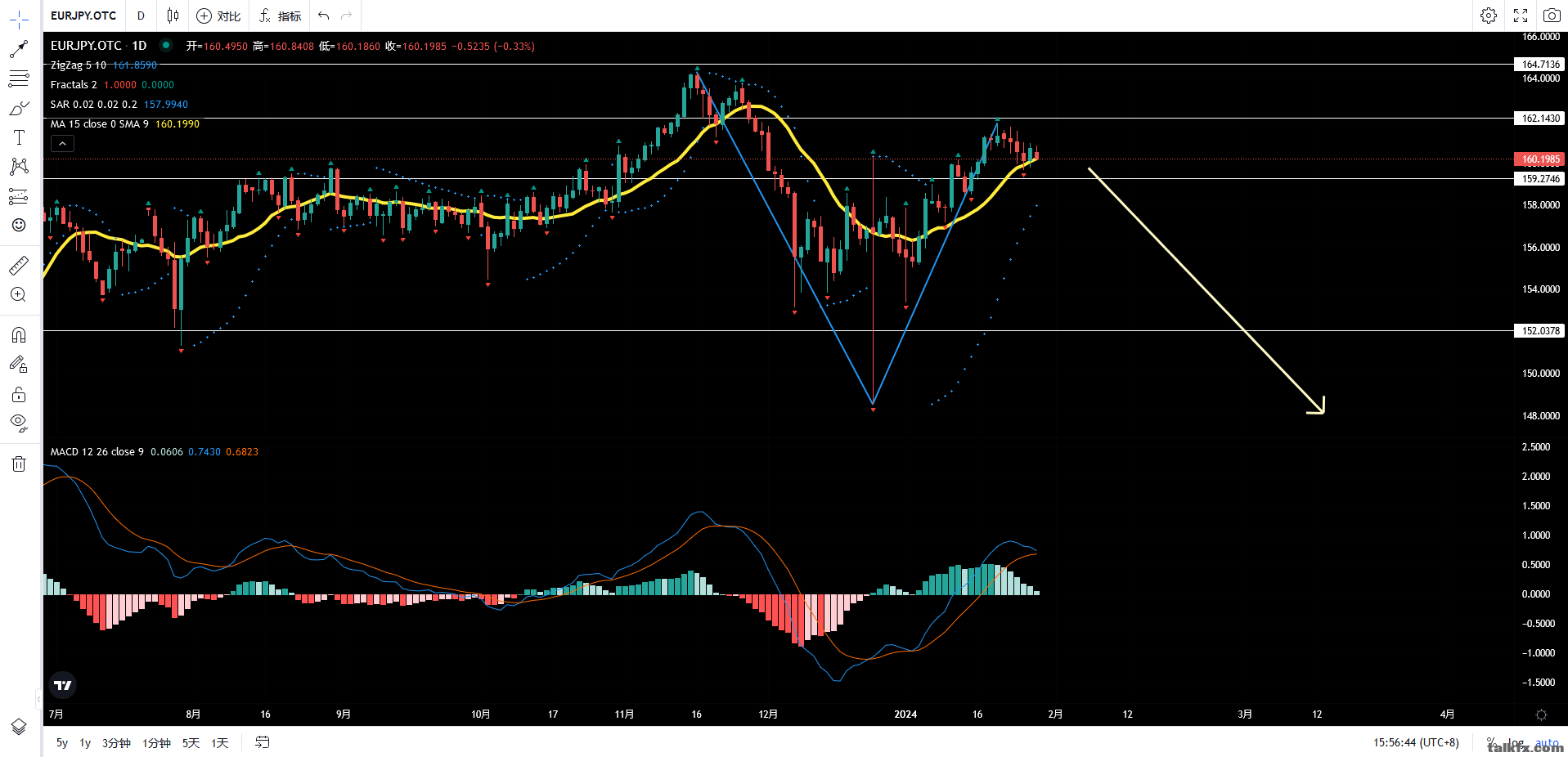Select the text annotation tool
The width and height of the screenshot is (1568, 757).
coord(19,137)
